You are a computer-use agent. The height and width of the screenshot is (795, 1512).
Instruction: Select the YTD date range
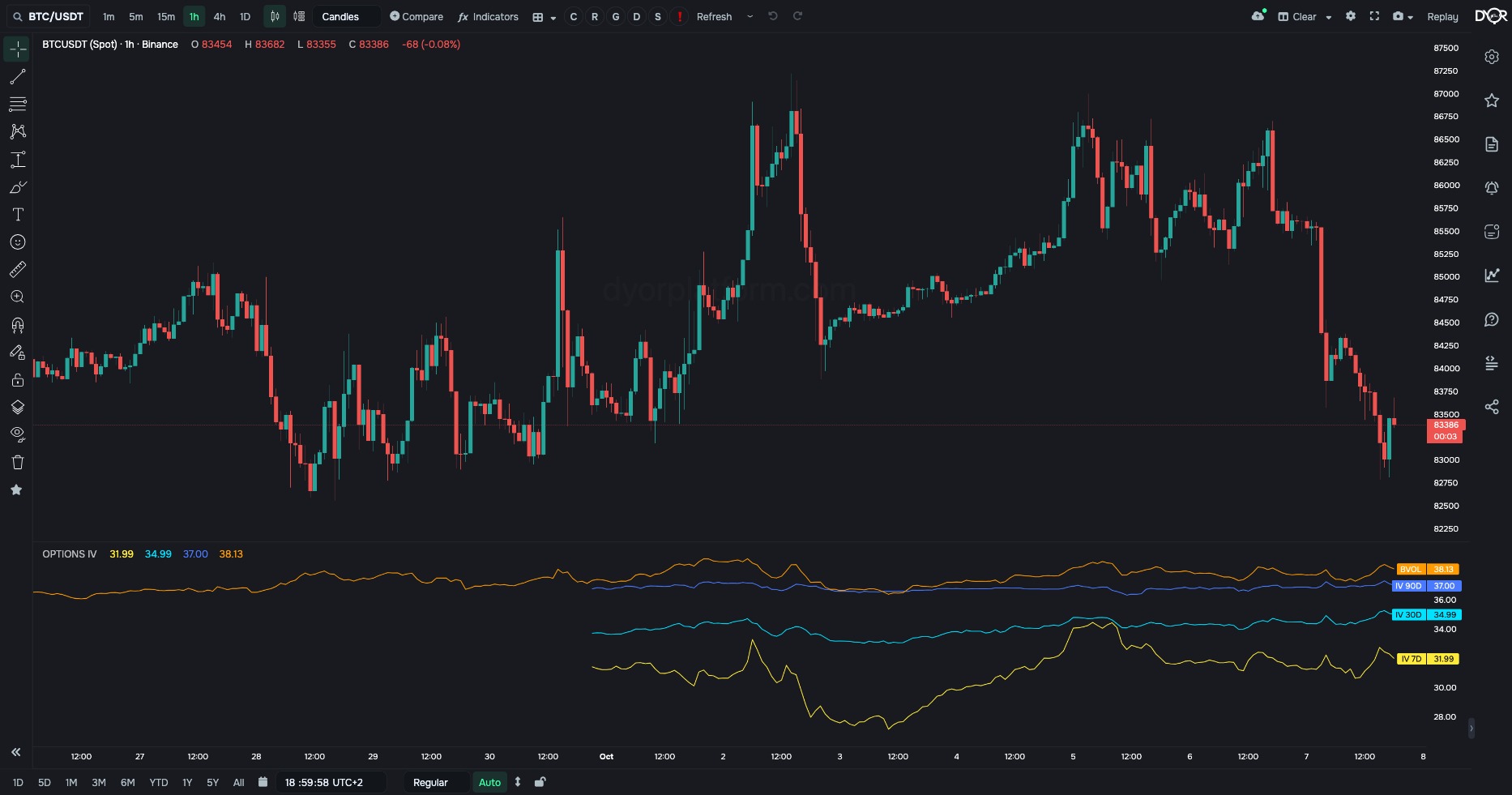(159, 782)
